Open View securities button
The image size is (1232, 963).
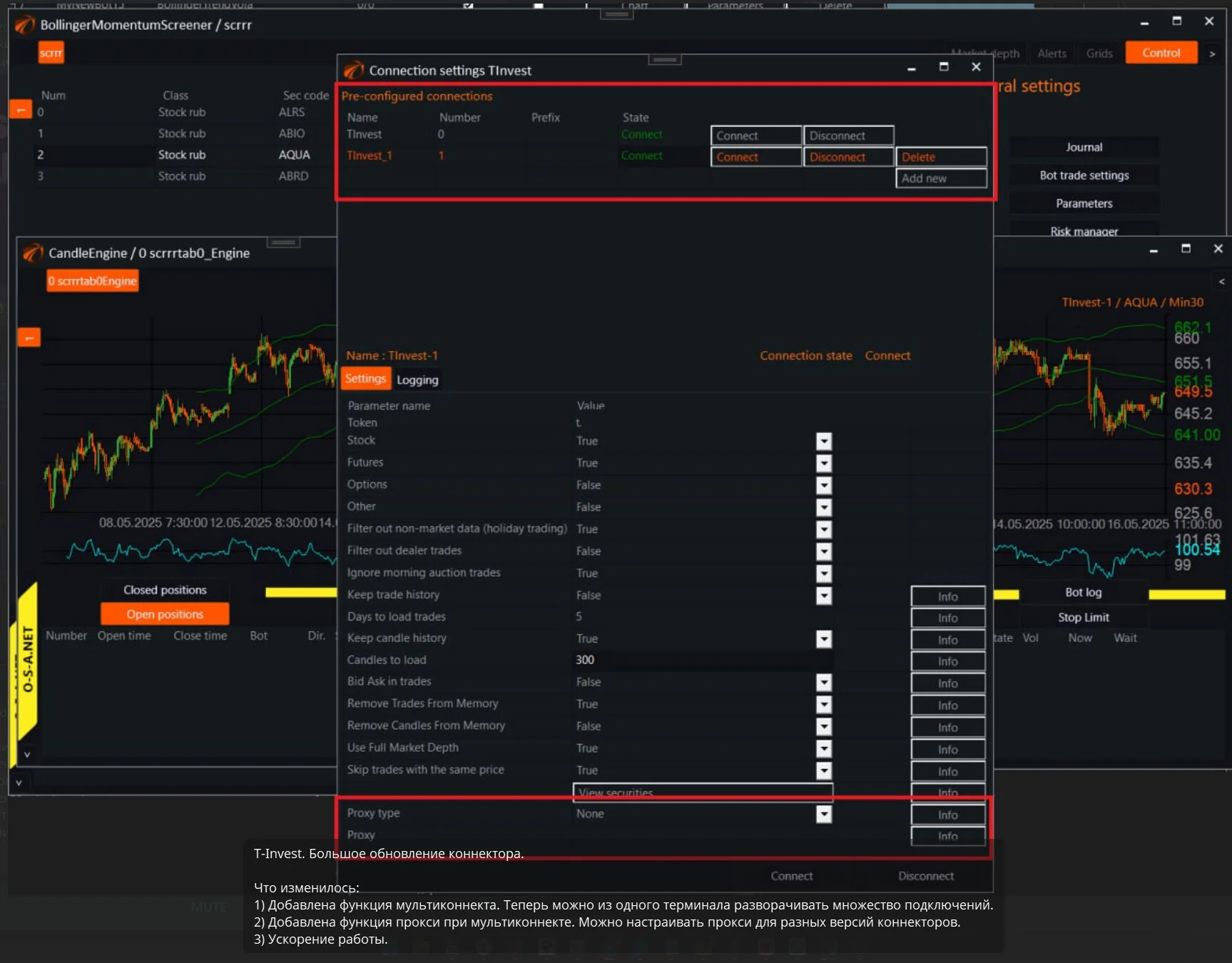[x=703, y=793]
